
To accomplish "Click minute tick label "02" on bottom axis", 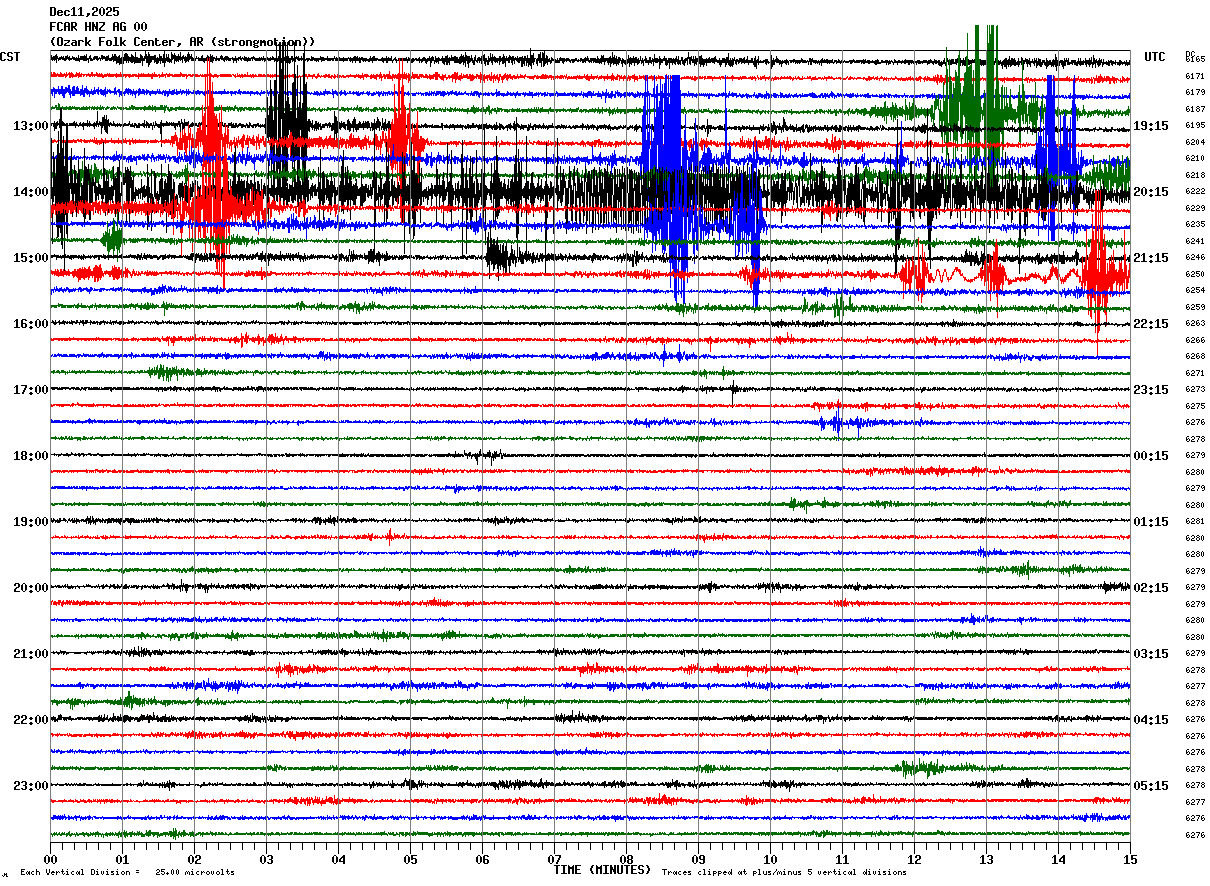I will [194, 859].
